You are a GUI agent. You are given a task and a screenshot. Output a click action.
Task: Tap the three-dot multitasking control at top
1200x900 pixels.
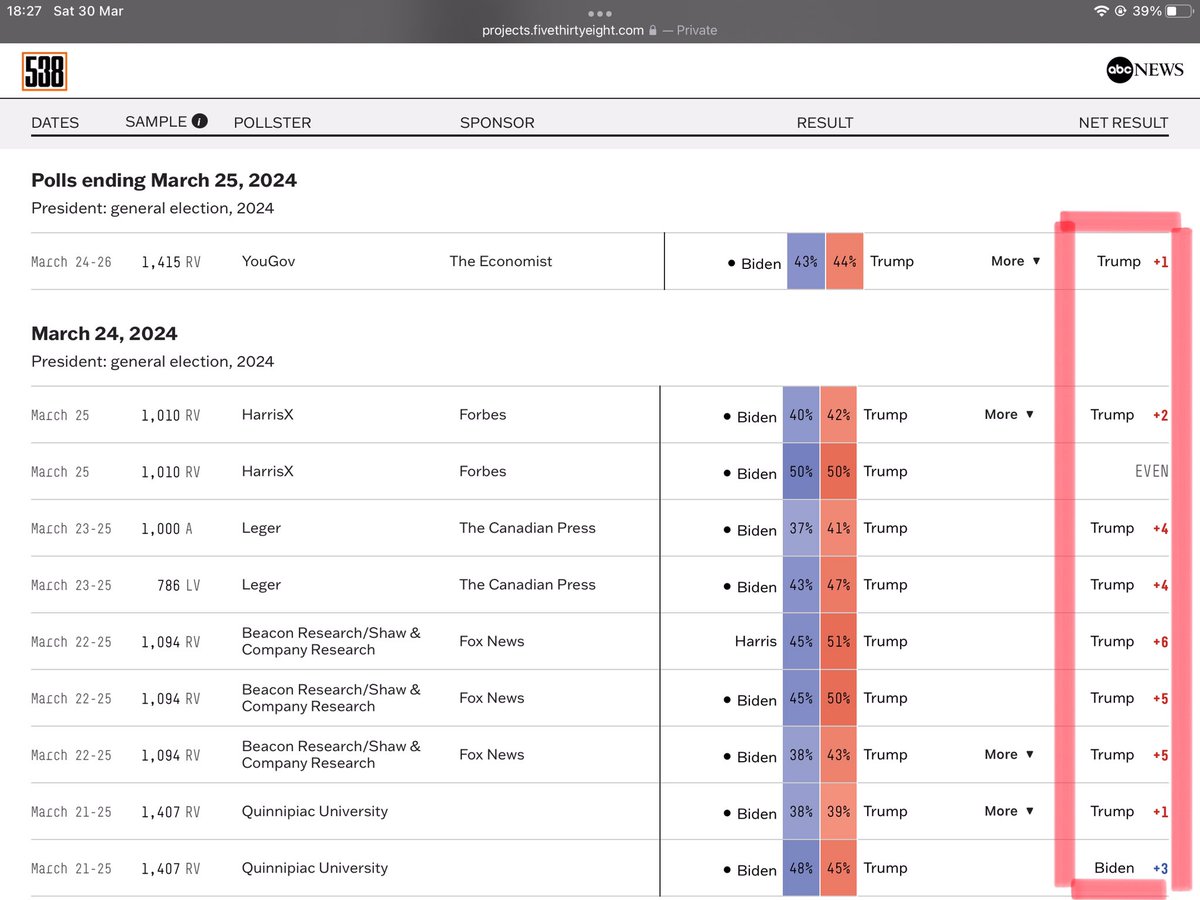pos(600,14)
